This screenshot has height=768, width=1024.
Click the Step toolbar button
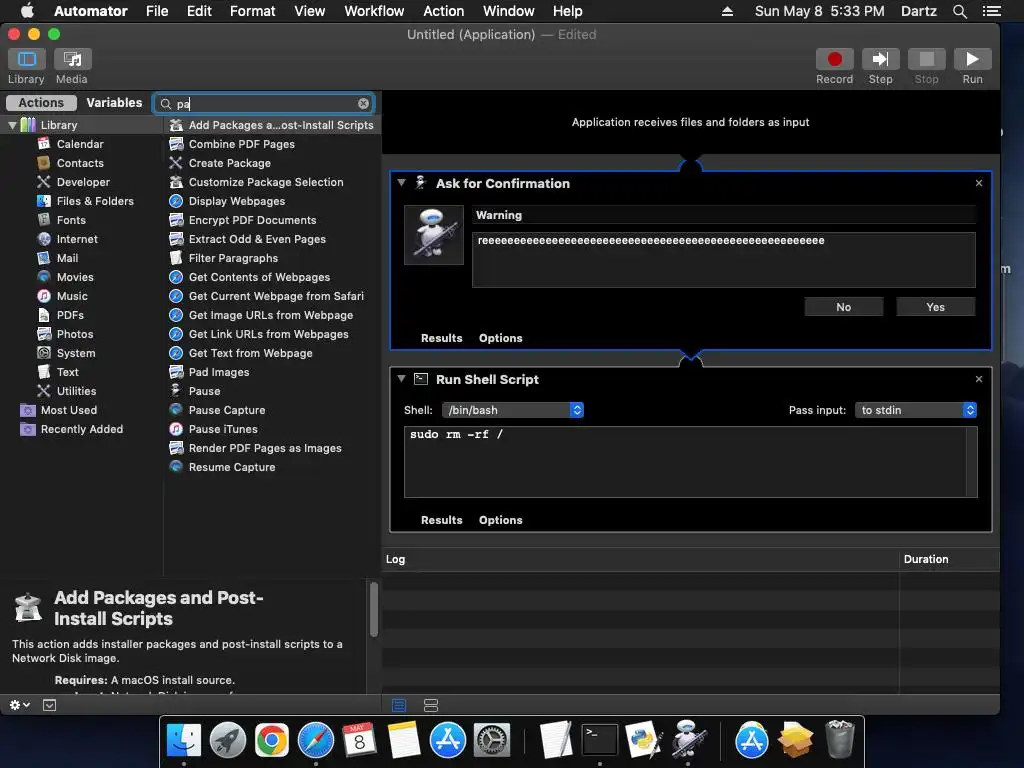[880, 59]
